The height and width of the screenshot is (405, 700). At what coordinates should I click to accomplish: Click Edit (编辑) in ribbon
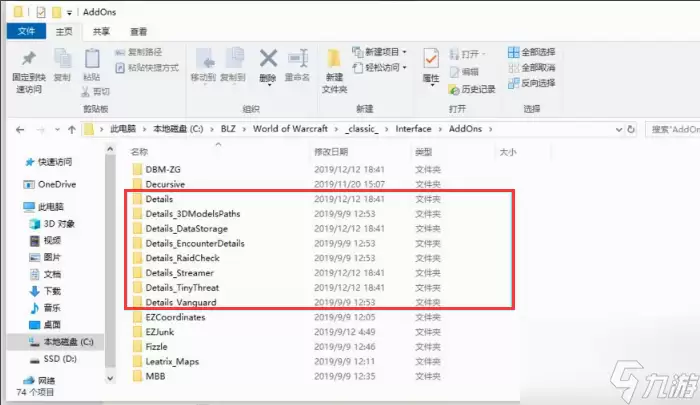(464, 71)
